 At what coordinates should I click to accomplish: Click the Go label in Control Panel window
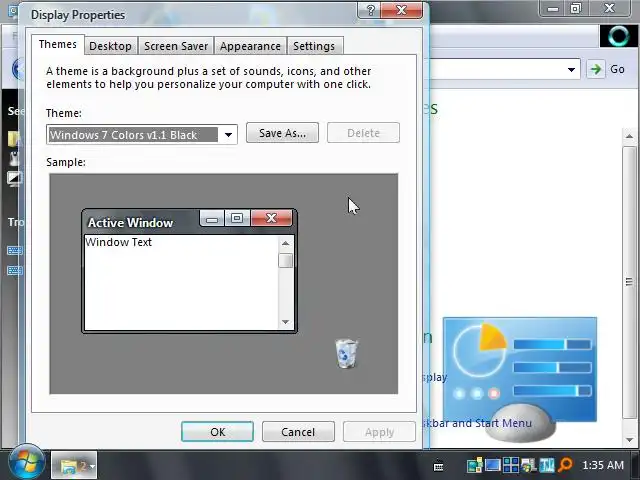(x=617, y=69)
